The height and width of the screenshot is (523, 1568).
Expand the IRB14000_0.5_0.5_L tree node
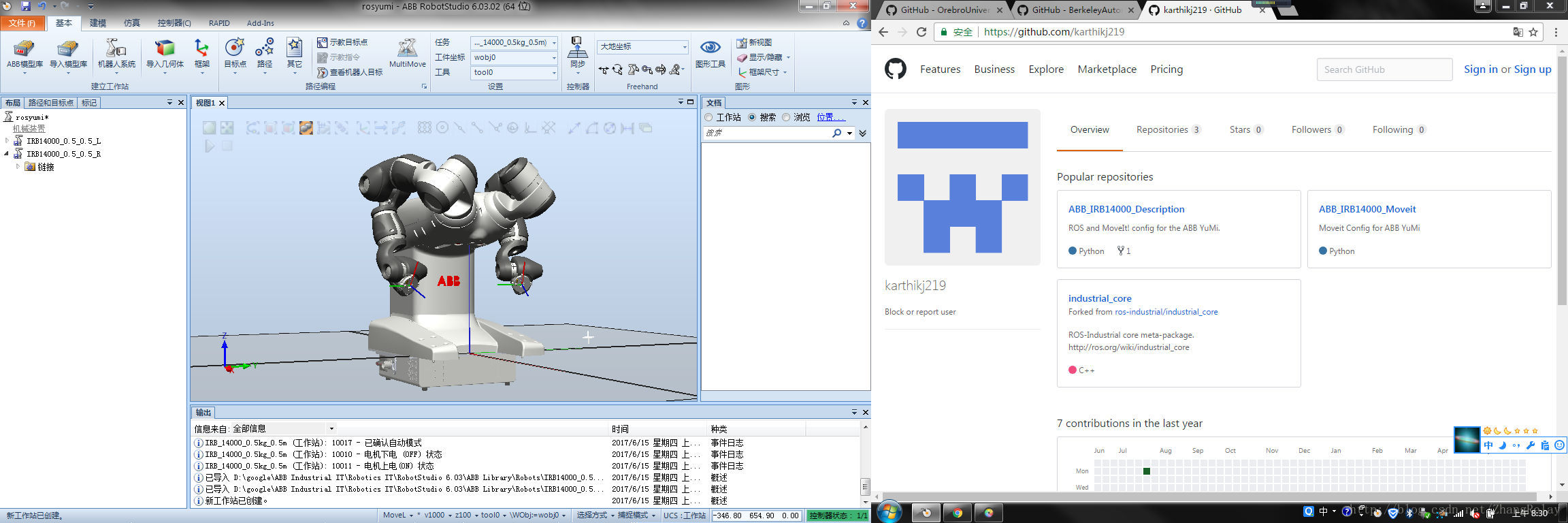click(x=7, y=141)
